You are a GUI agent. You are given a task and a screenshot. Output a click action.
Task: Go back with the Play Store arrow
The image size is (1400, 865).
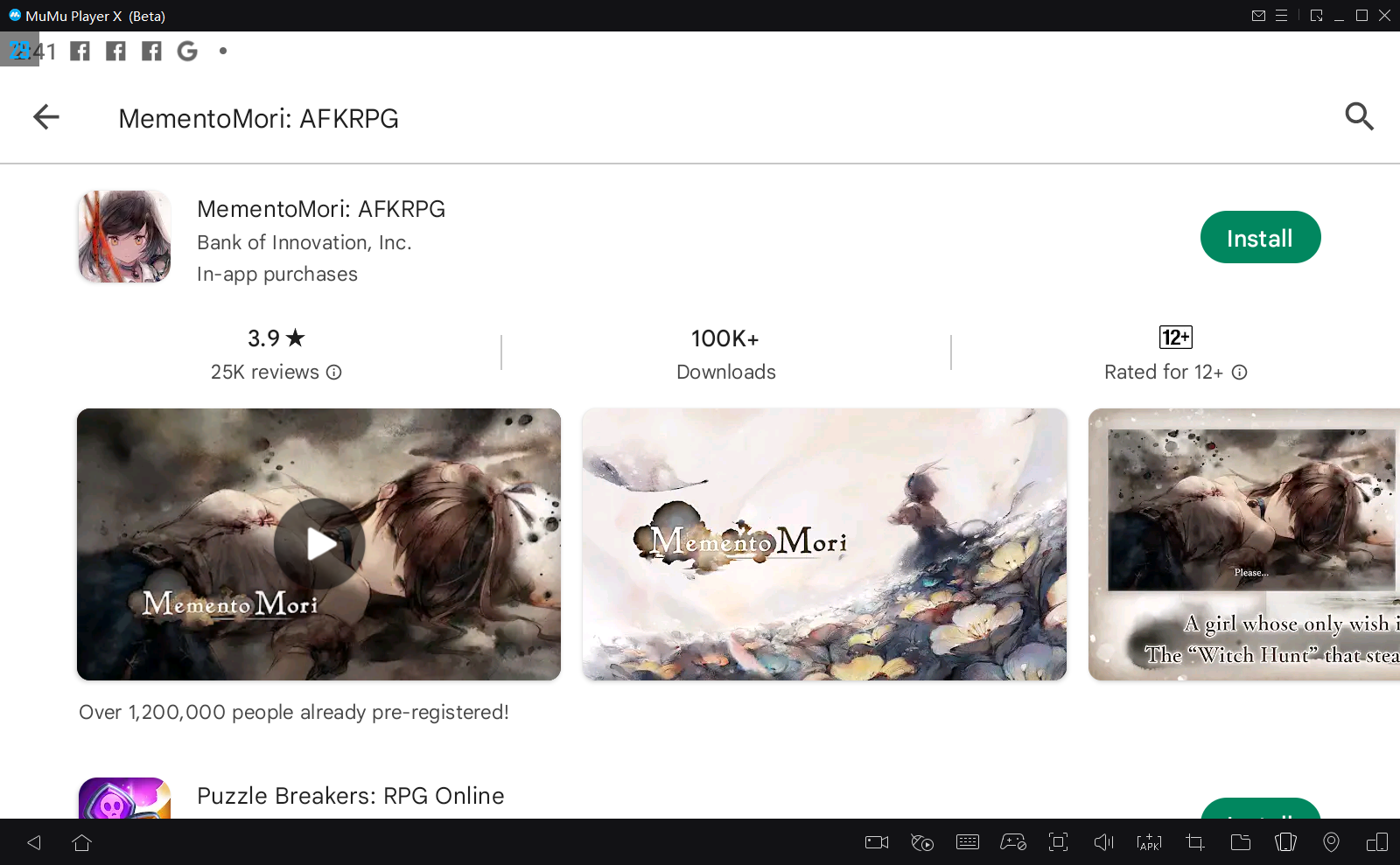tap(45, 117)
